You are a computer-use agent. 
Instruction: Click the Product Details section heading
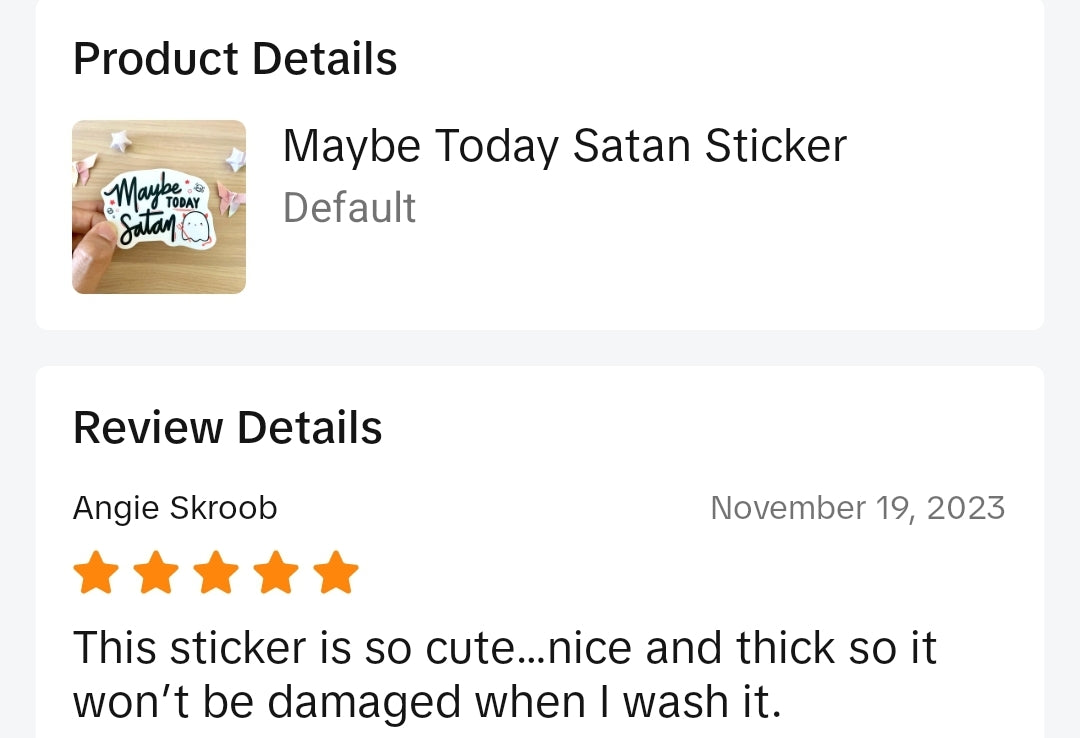point(234,58)
